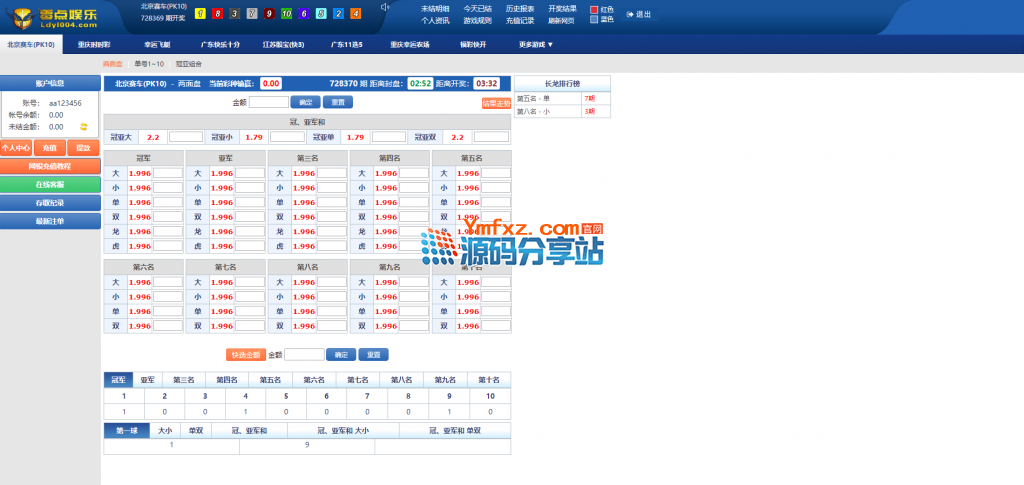Image resolution: width=1024 pixels, height=485 pixels.
Task: Open the 结果走势 results trend button
Action: (496, 102)
